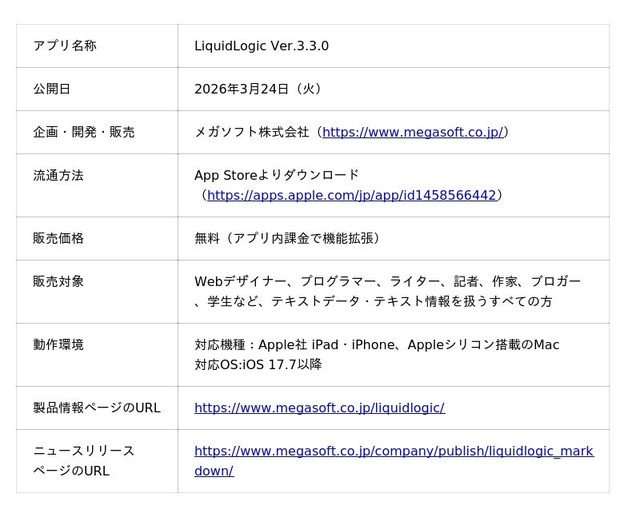Open the megasoft.co.jp company website link

pos(412,131)
